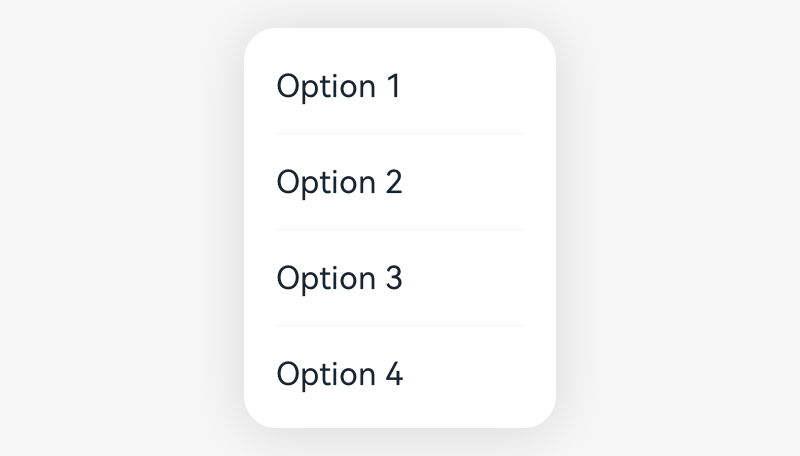
Task: Click the digit "2" in Option 2
Action: click(393, 182)
